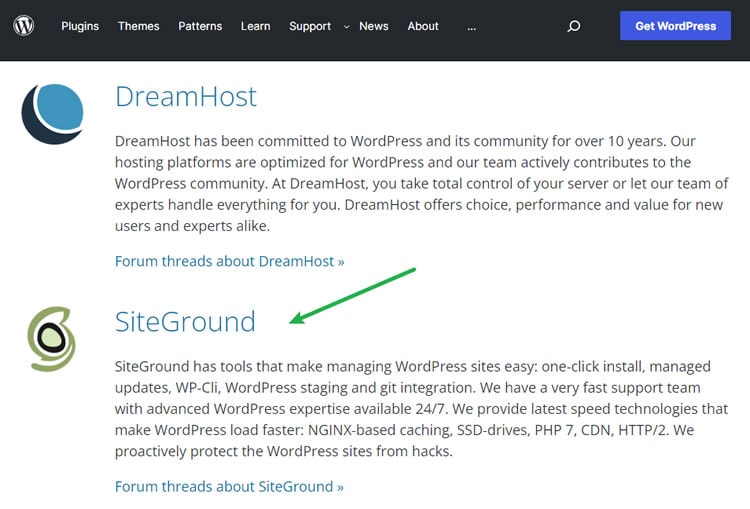The height and width of the screenshot is (509, 750).
Task: Open the DreamHost heading link
Action: coord(186,96)
